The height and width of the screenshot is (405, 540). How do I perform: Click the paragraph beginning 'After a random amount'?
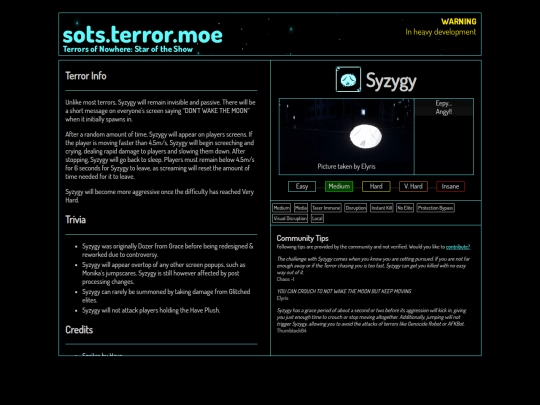160,155
